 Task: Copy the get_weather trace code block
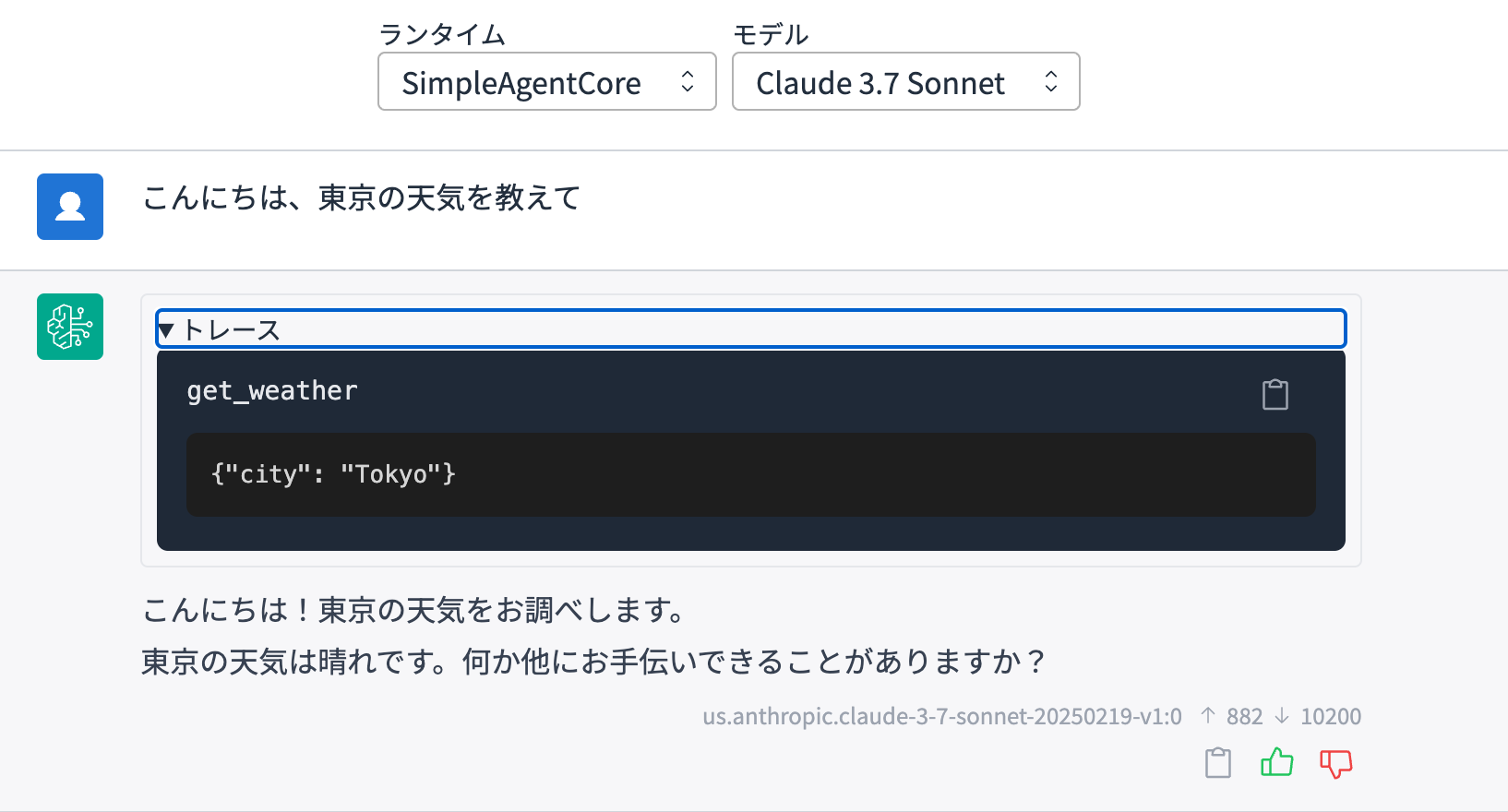click(1275, 394)
